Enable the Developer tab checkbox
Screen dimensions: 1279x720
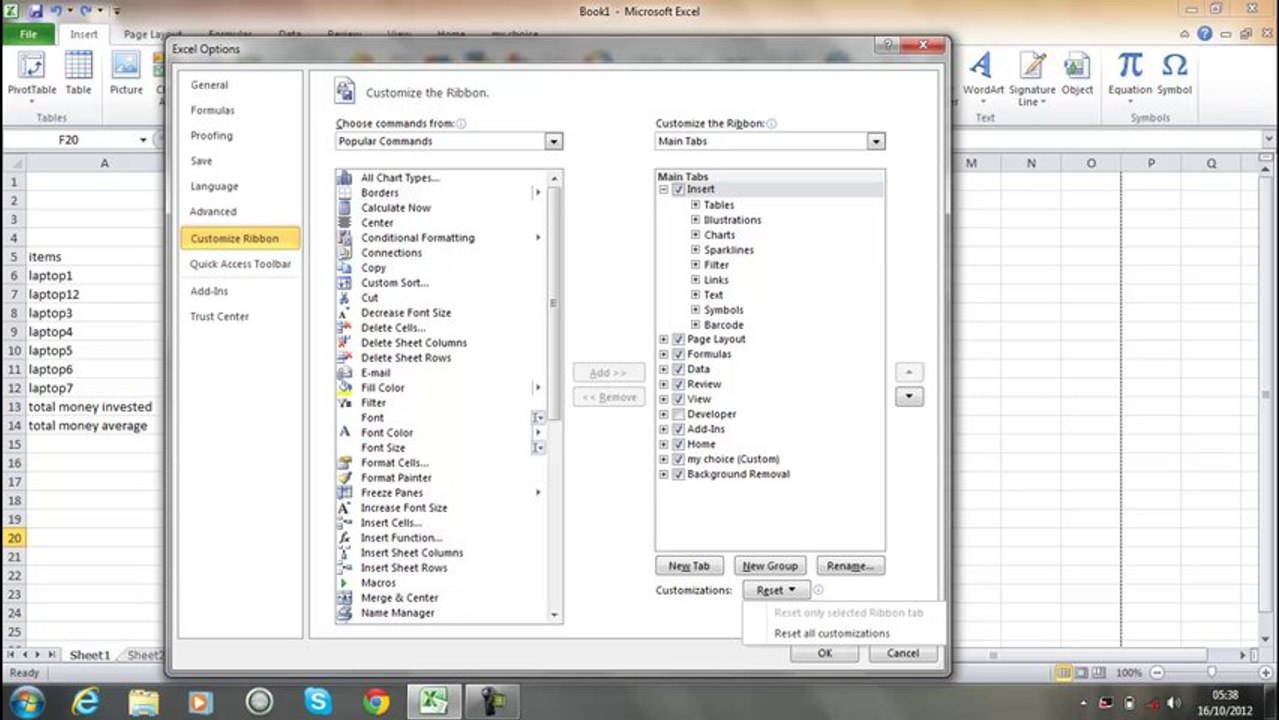679,415
